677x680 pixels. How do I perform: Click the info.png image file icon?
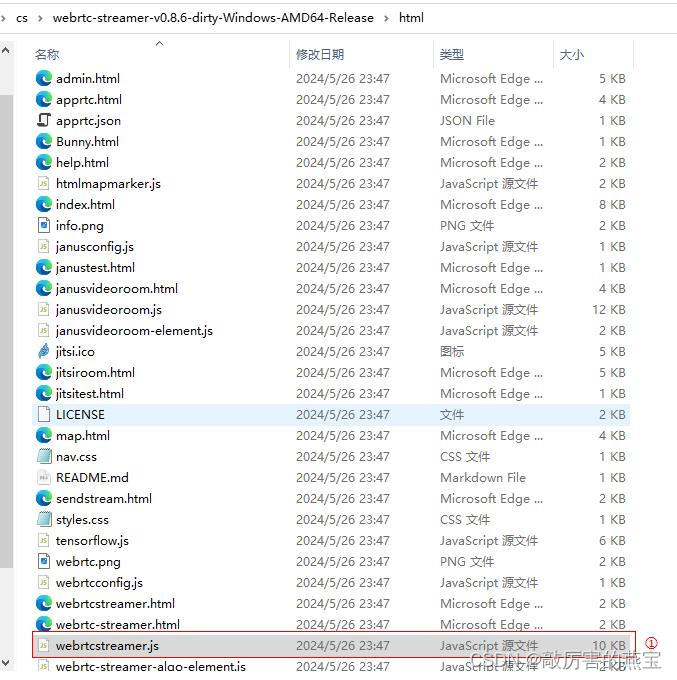[x=44, y=226]
